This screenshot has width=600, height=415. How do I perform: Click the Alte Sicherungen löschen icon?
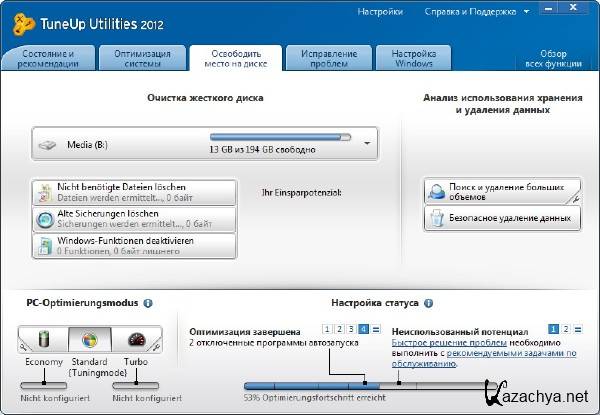point(46,220)
